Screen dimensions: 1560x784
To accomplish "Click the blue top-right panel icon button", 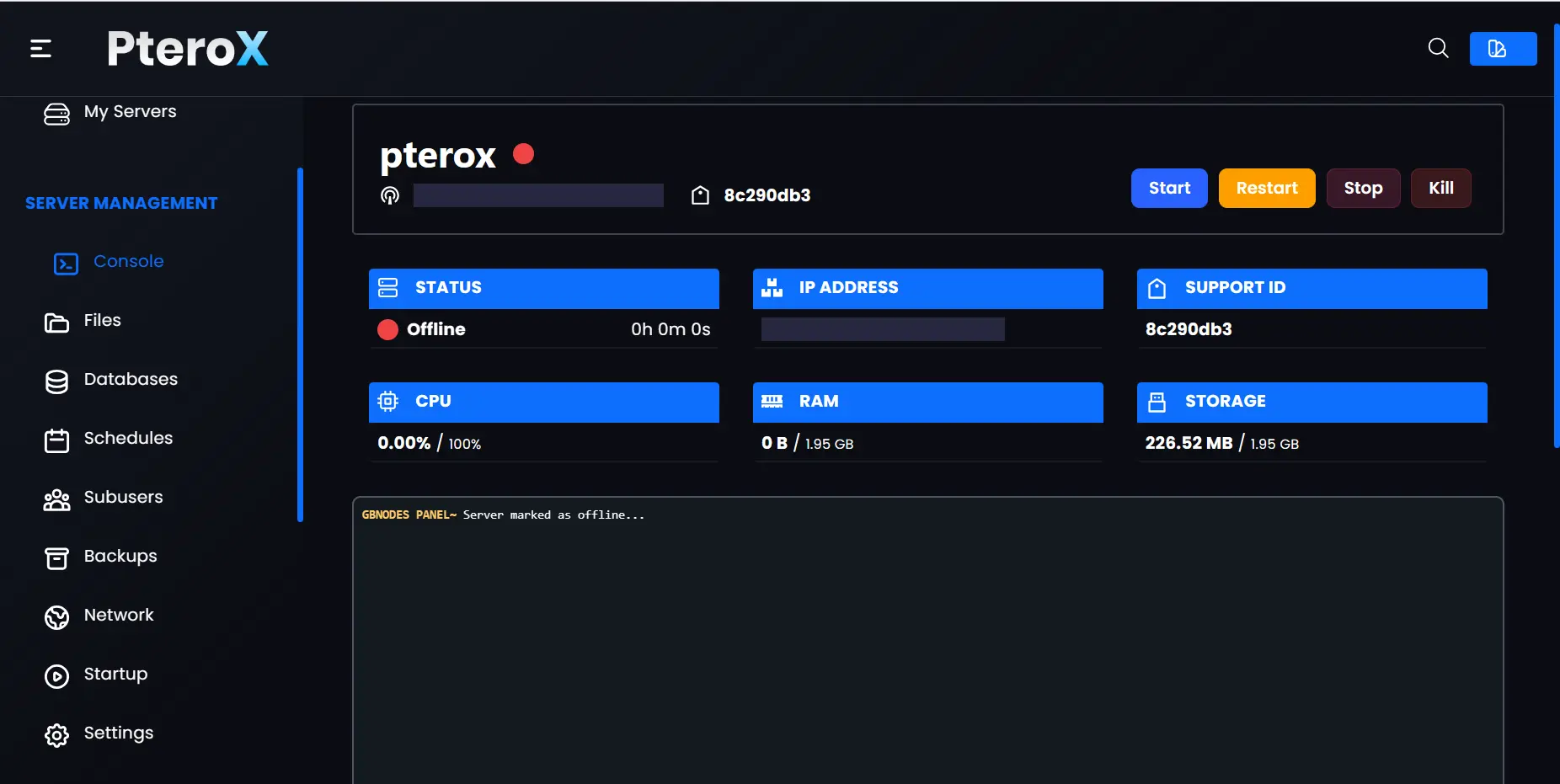I will pyautogui.click(x=1502, y=49).
